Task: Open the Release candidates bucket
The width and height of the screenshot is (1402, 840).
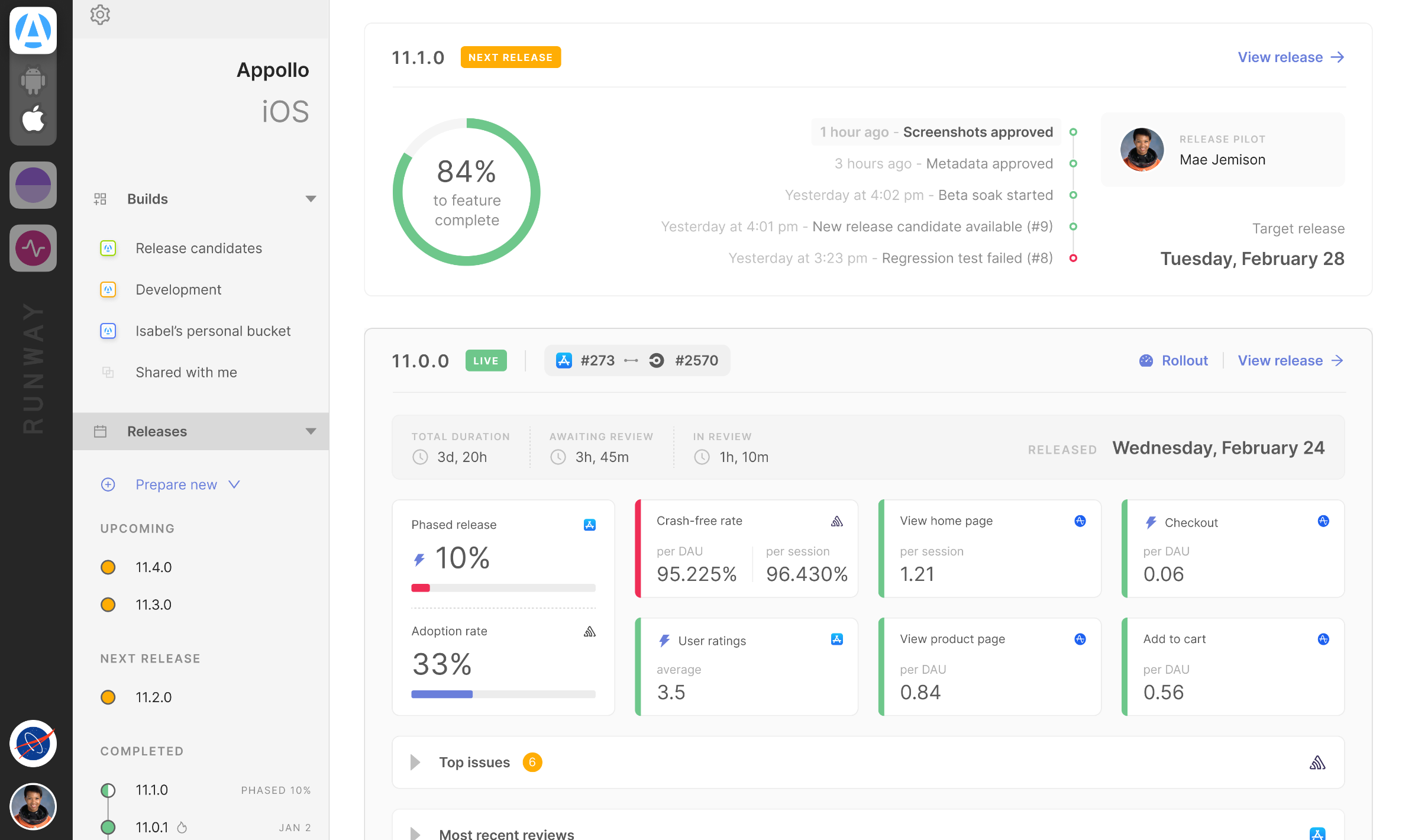Action: pos(198,248)
